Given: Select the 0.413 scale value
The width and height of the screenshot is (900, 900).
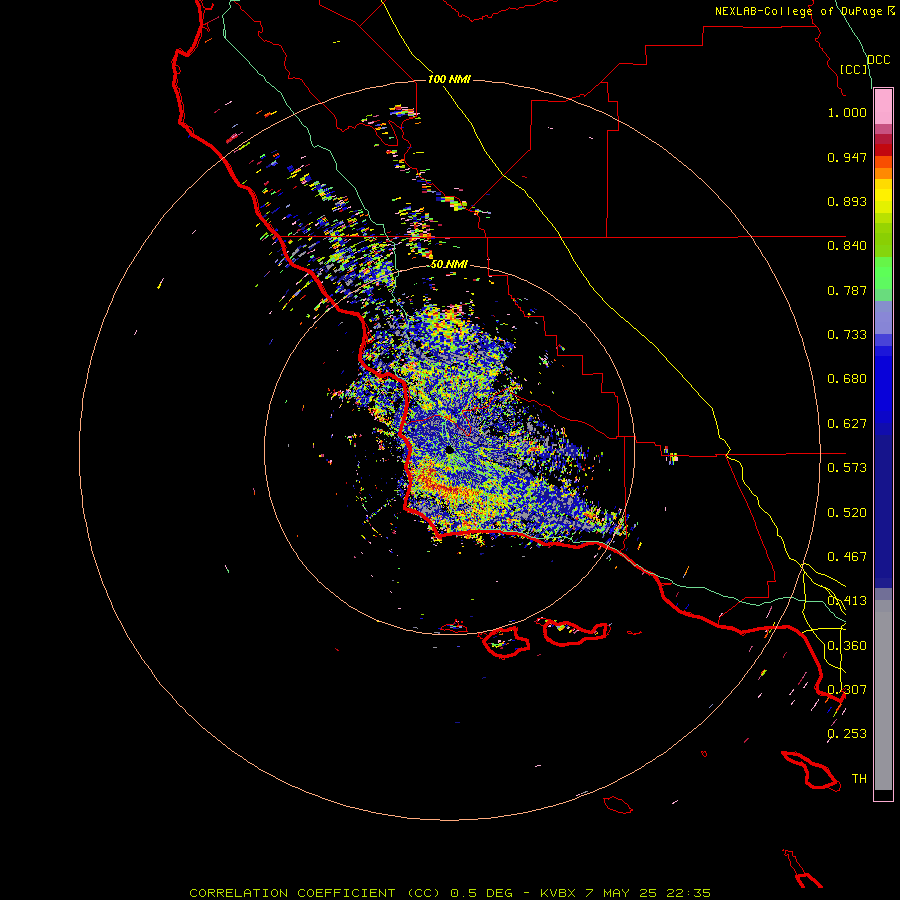Looking at the screenshot, I should [x=847, y=601].
